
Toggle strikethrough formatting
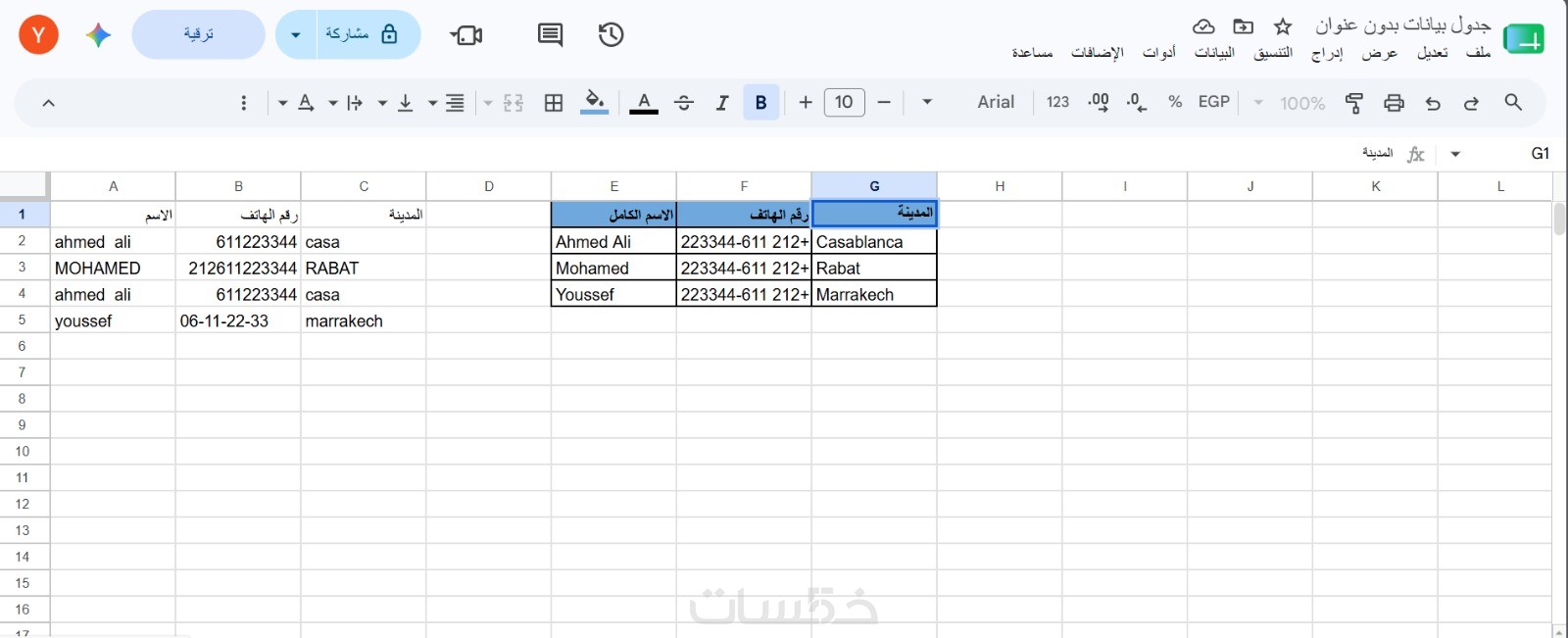click(684, 103)
